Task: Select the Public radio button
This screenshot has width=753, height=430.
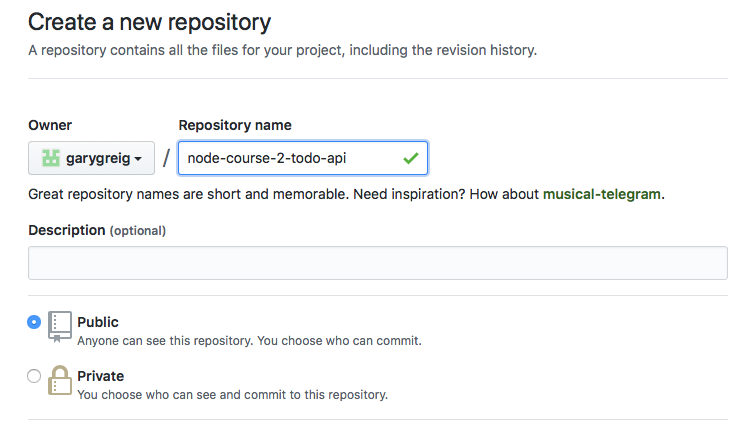Action: coord(35,322)
